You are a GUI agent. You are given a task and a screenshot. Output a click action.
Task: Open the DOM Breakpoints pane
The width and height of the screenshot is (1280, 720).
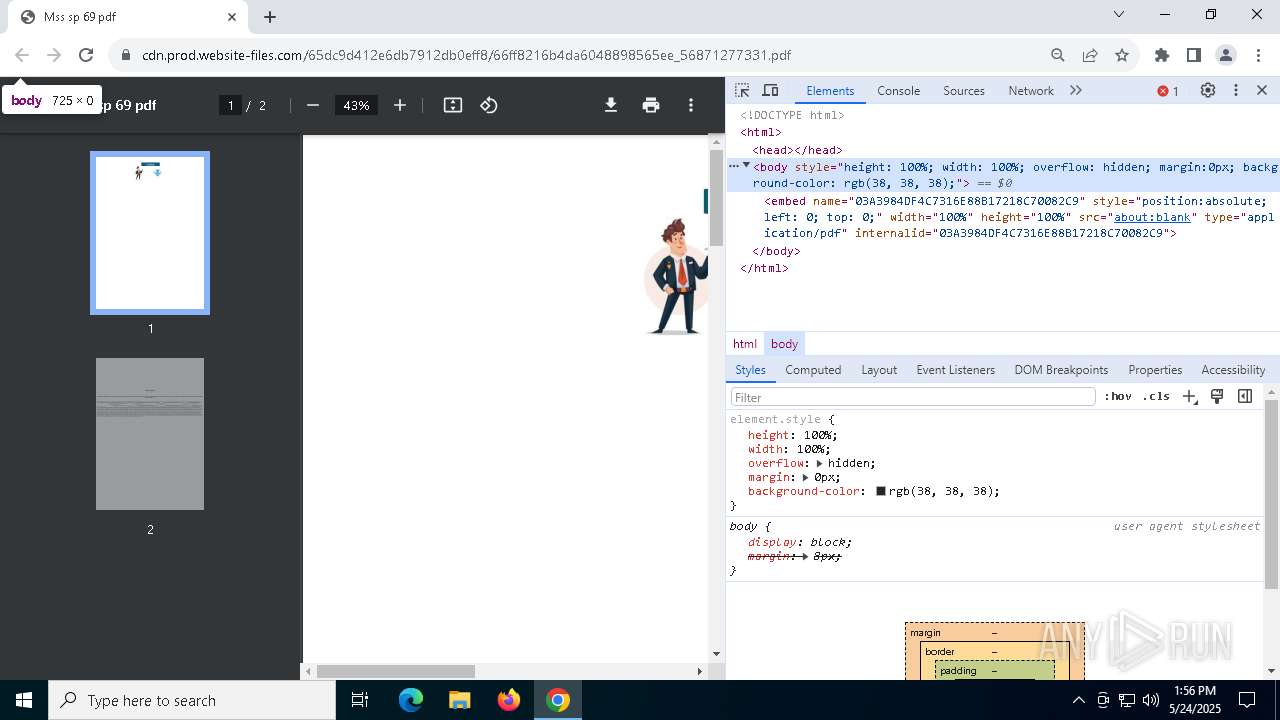1061,370
